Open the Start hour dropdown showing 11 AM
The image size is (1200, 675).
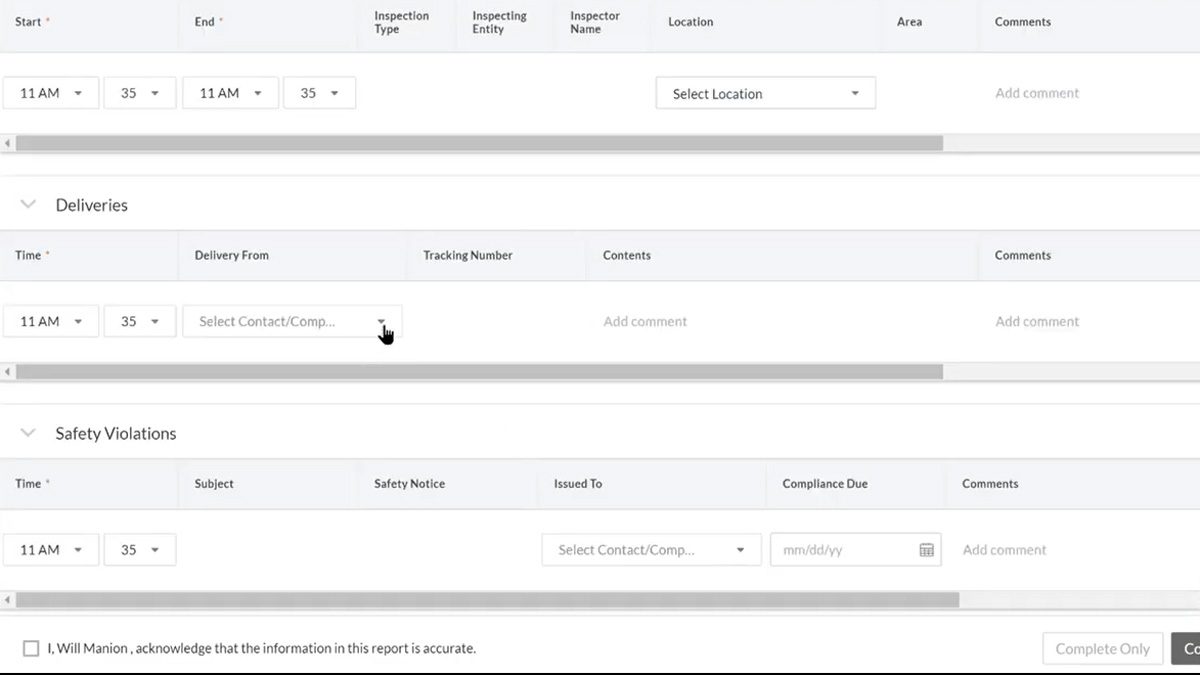coord(51,92)
